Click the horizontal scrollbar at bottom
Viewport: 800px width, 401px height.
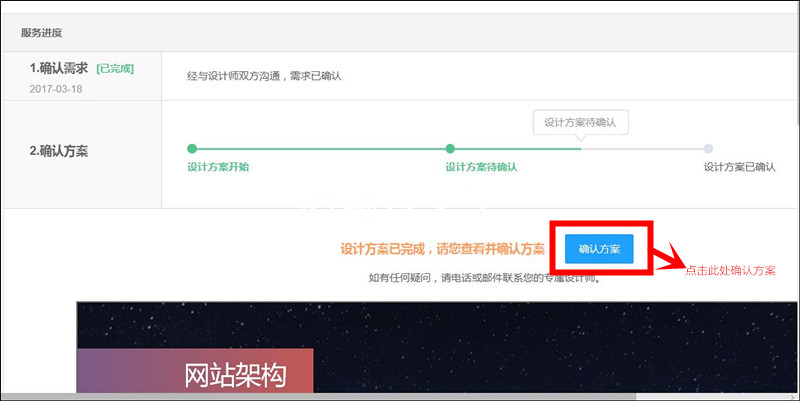319,396
